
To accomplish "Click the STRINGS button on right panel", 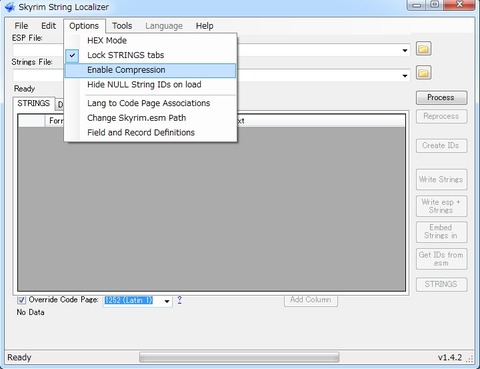I will (x=441, y=284).
